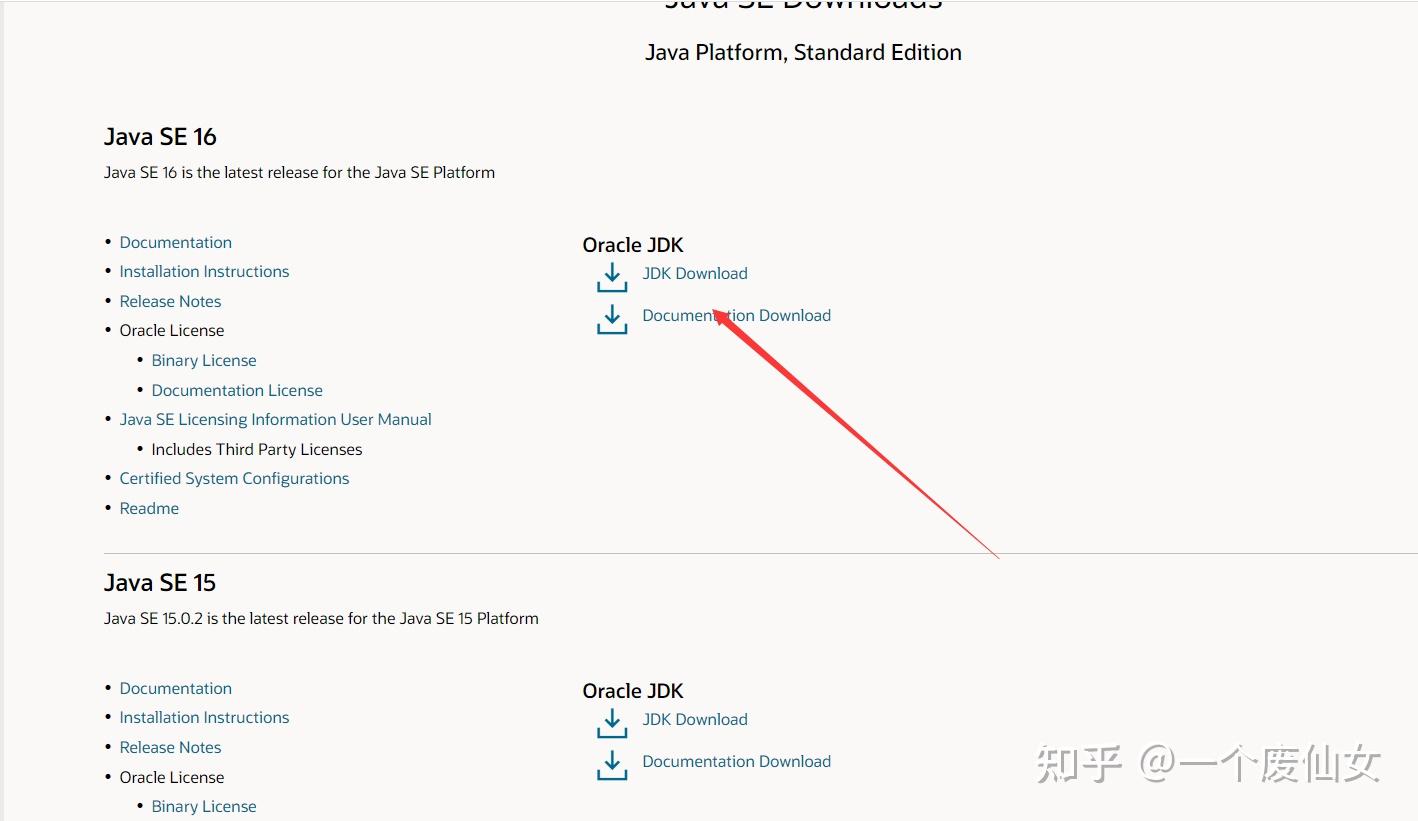Screen dimensions: 1418x821
Task: Click the Java SE 16 latest release description
Action: coord(299,172)
